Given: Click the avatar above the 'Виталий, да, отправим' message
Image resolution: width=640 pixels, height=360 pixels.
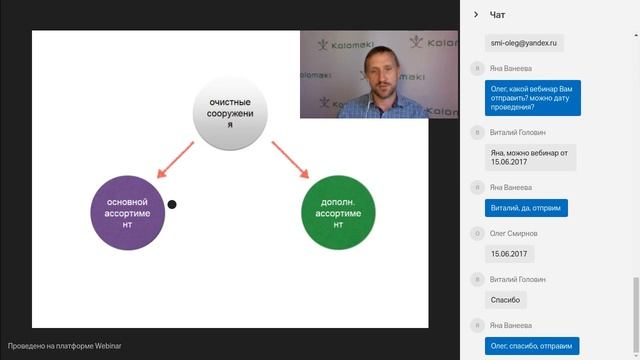Looking at the screenshot, I should pyautogui.click(x=477, y=188).
